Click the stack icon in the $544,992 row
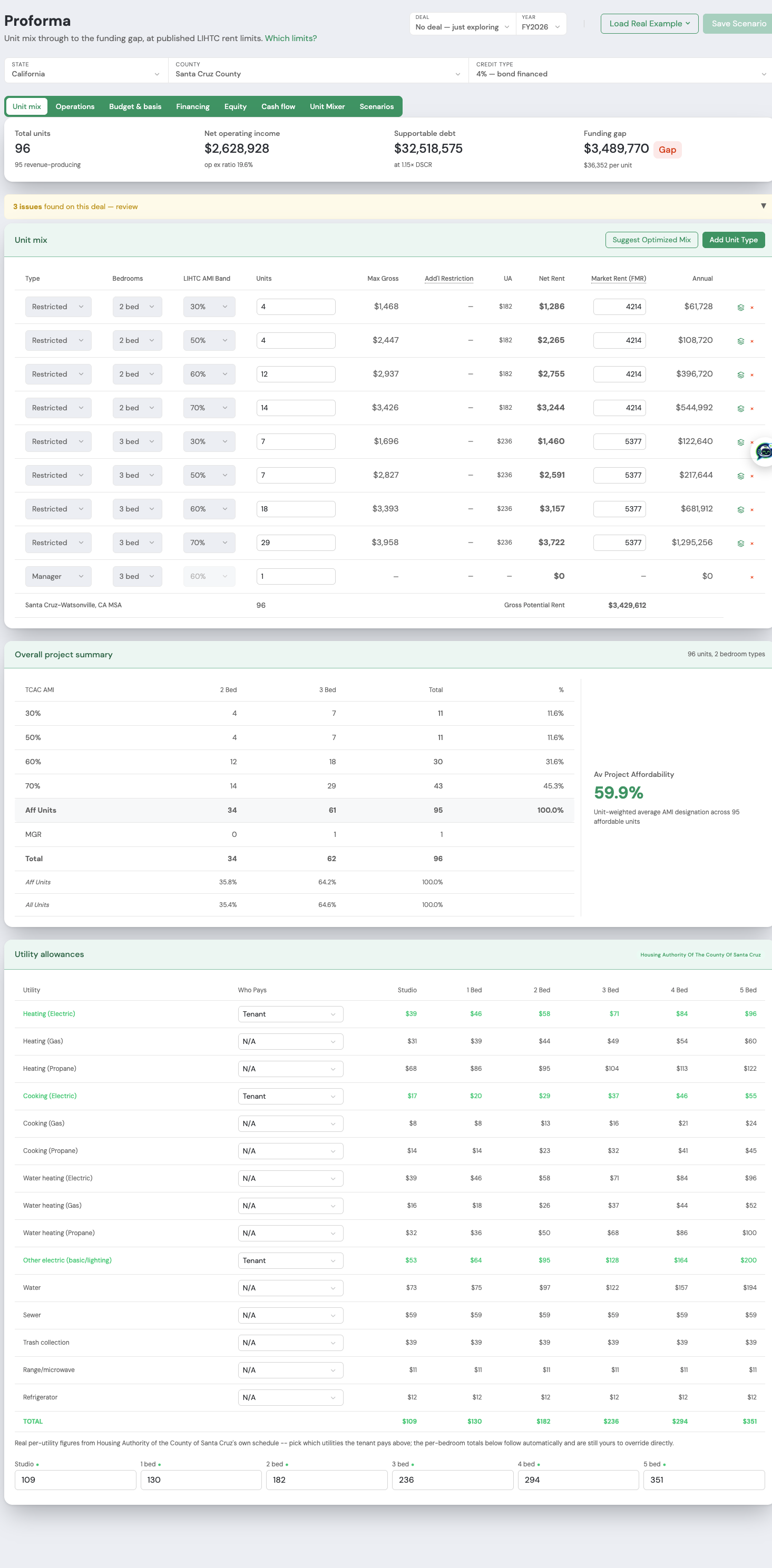 pos(740,408)
